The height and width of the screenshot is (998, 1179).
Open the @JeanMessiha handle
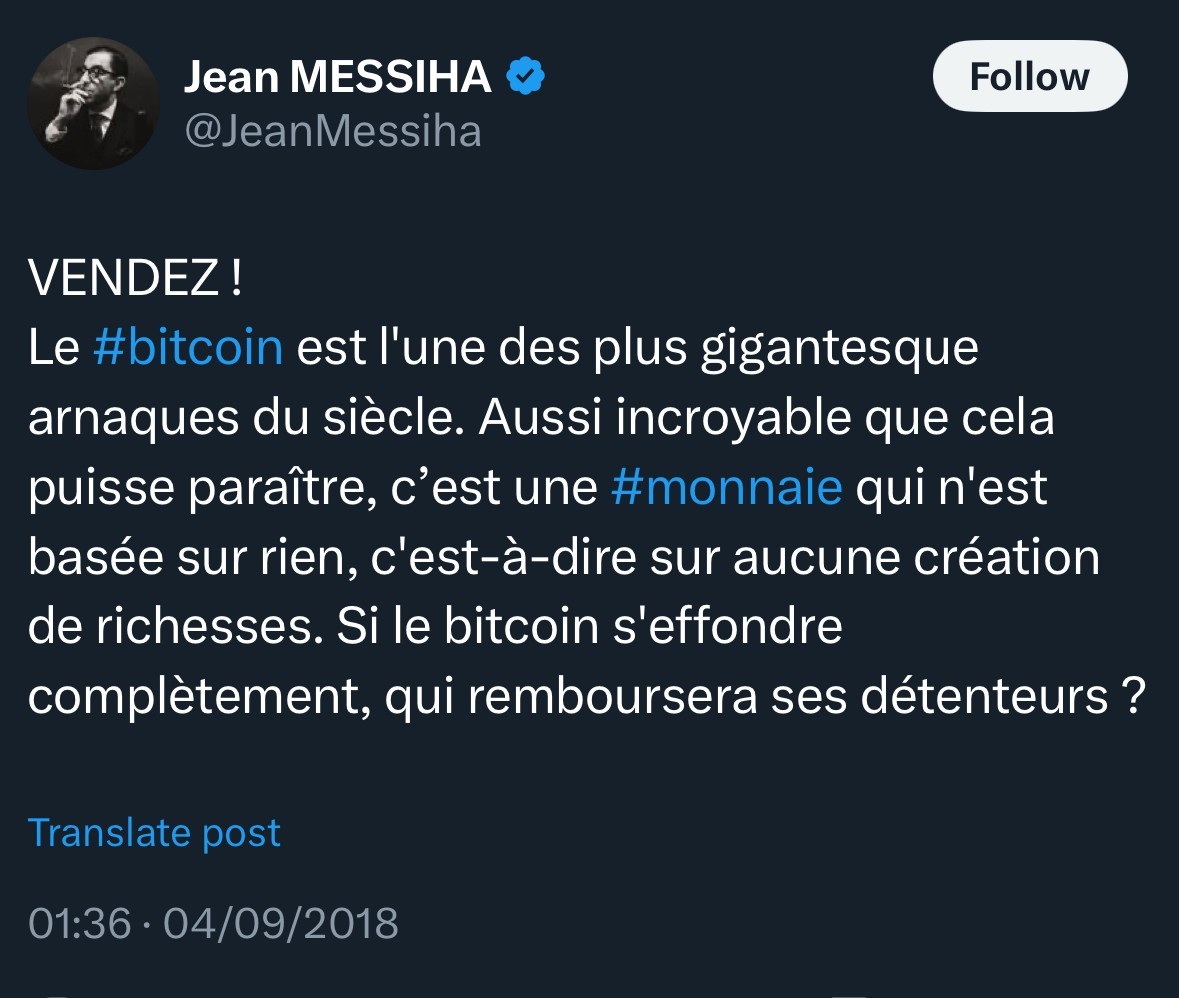[332, 131]
